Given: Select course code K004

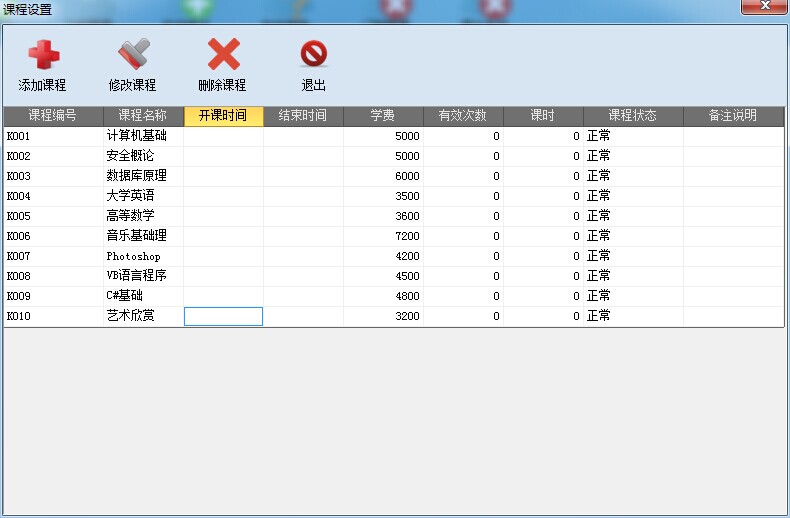Looking at the screenshot, I should (19, 196).
